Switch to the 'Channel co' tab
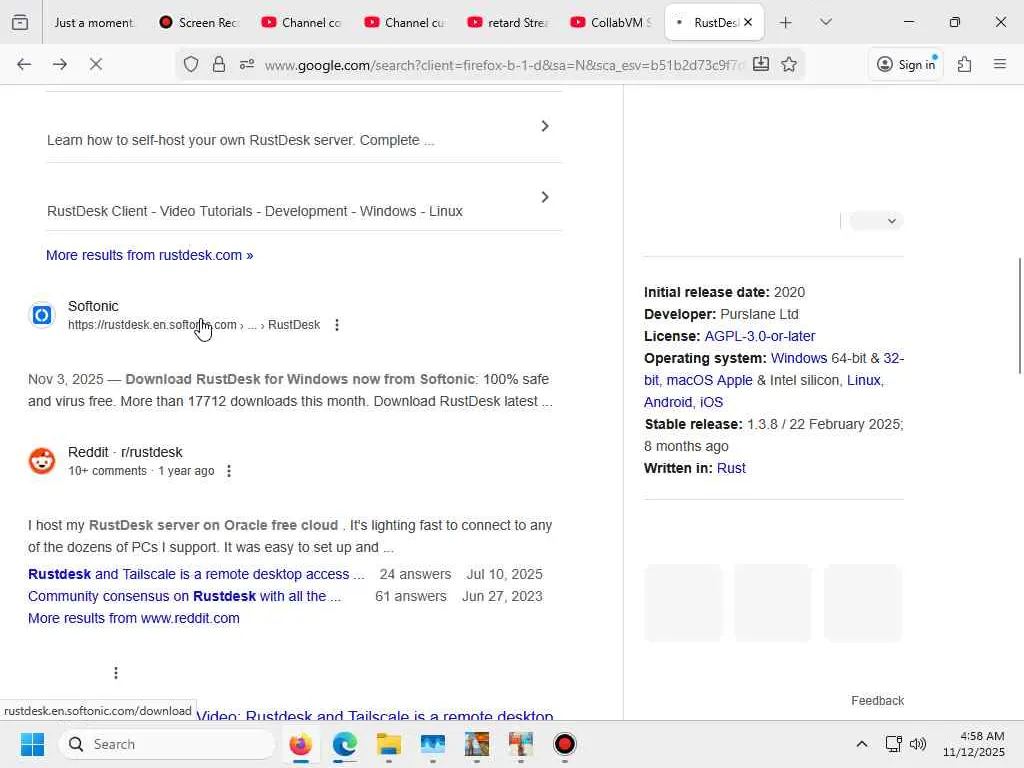The height and width of the screenshot is (768, 1024). coord(303,23)
